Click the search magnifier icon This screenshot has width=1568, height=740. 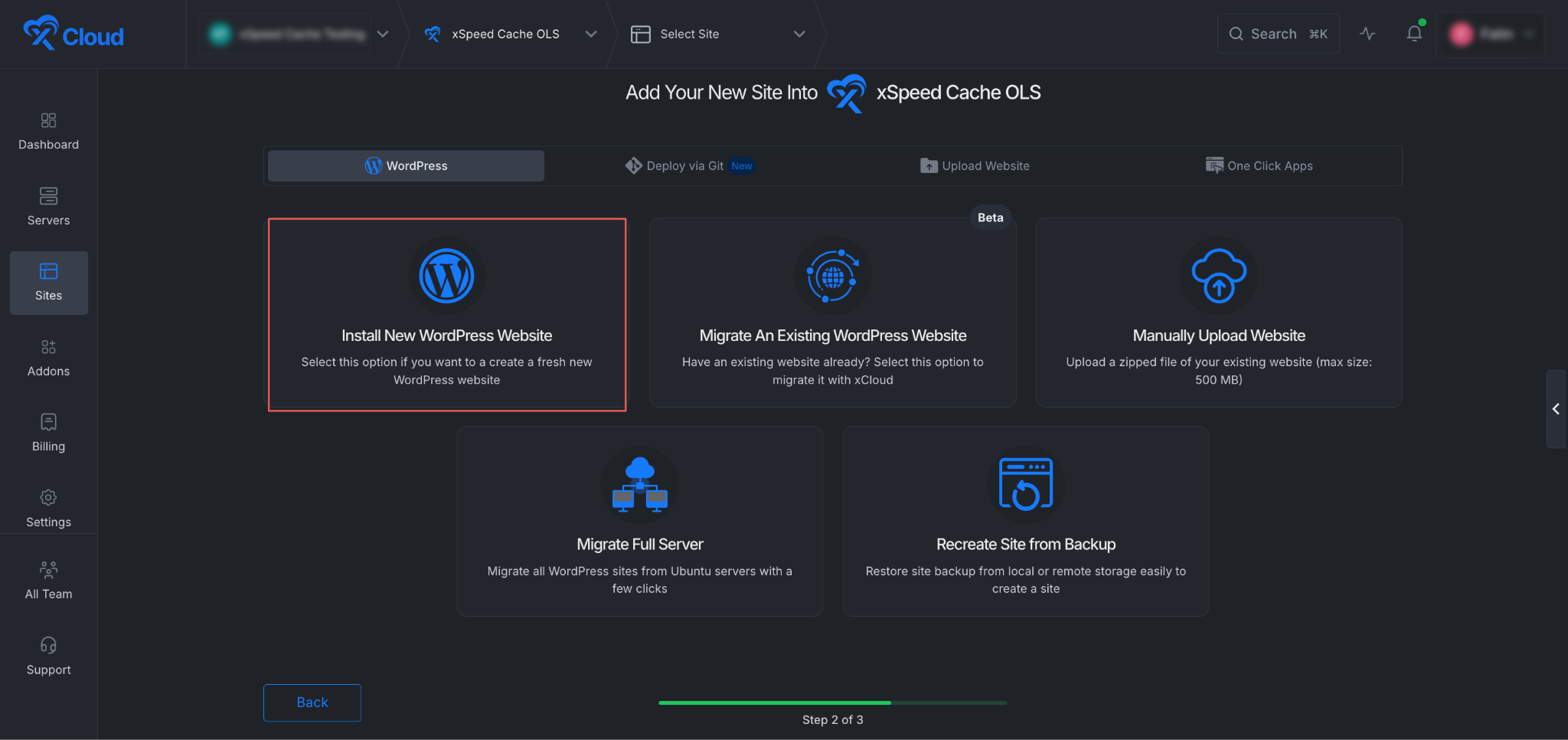(1236, 34)
